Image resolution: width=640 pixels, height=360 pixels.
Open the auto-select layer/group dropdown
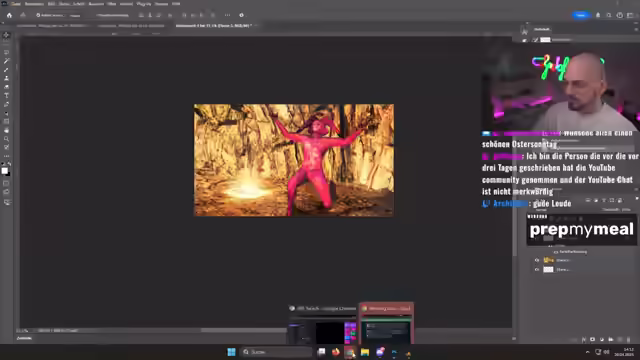coord(75,16)
